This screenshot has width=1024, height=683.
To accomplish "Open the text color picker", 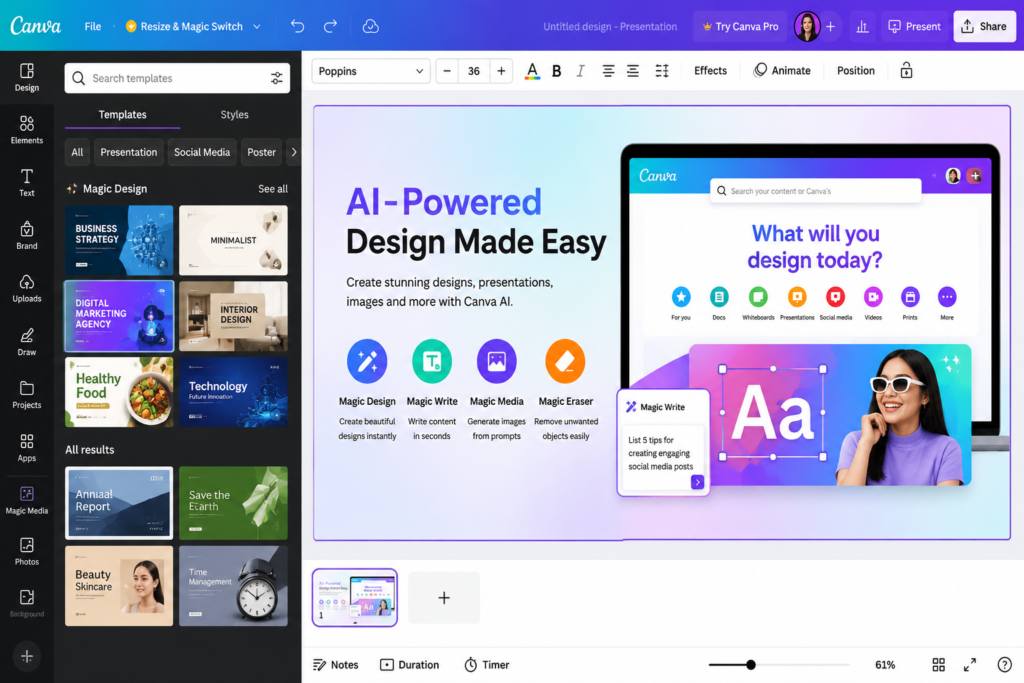I will coord(532,71).
